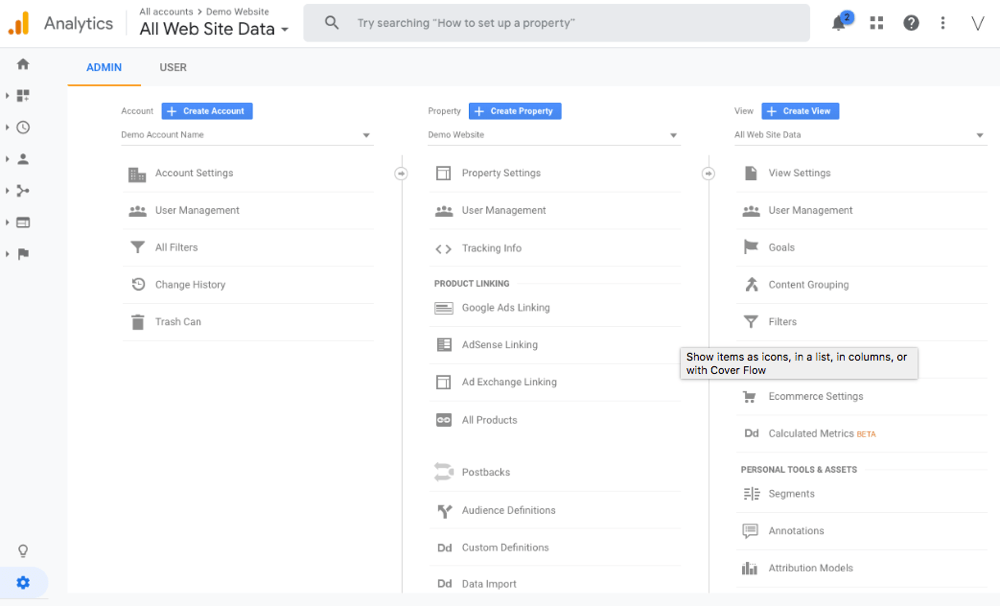The width and height of the screenshot is (1000, 606).
Task: Click the Ecommerce Settings cart icon
Action: (x=750, y=397)
